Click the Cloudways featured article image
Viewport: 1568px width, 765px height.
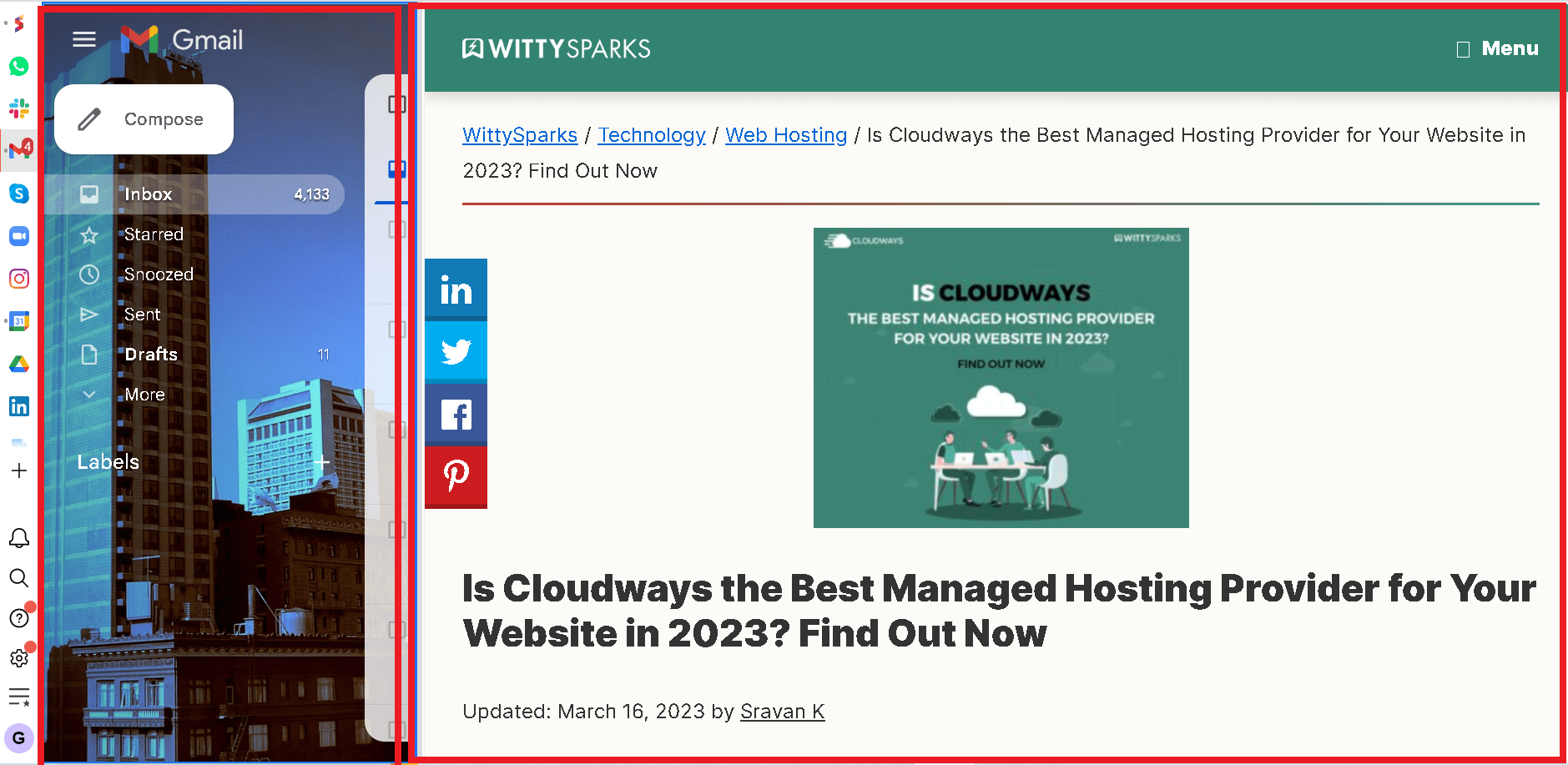1001,378
